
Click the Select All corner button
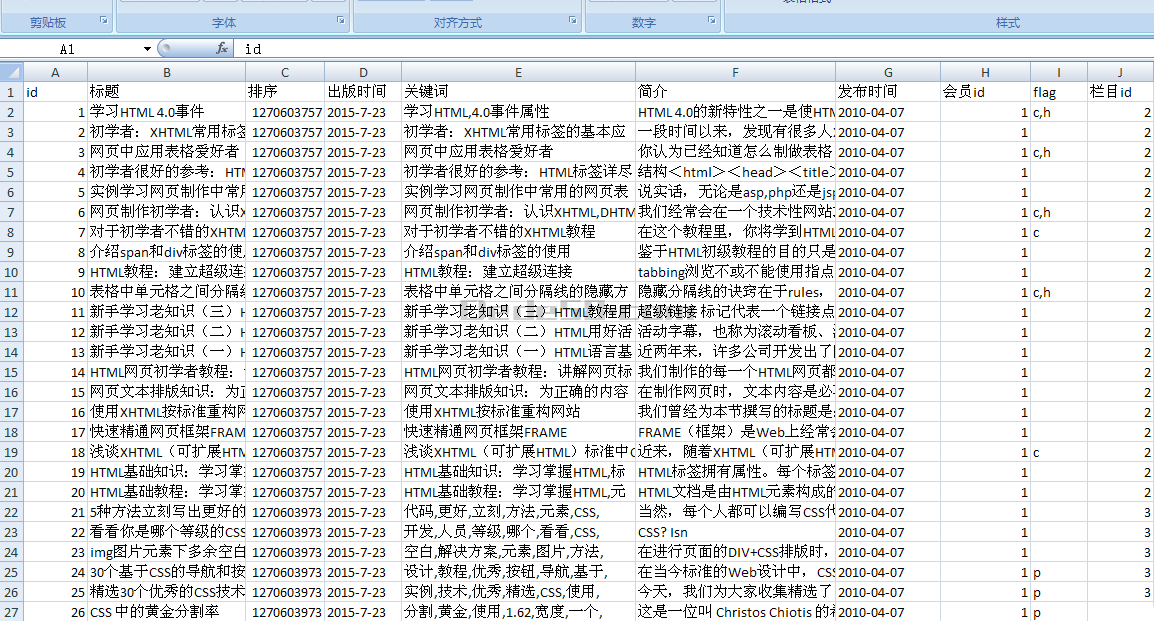point(11,72)
